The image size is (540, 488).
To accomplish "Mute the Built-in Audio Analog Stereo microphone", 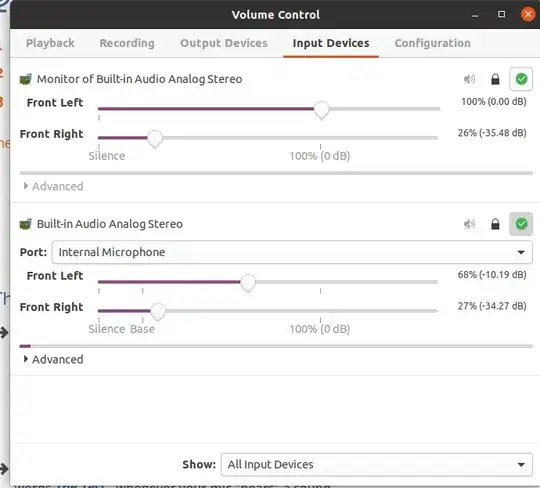I will pyautogui.click(x=469, y=224).
